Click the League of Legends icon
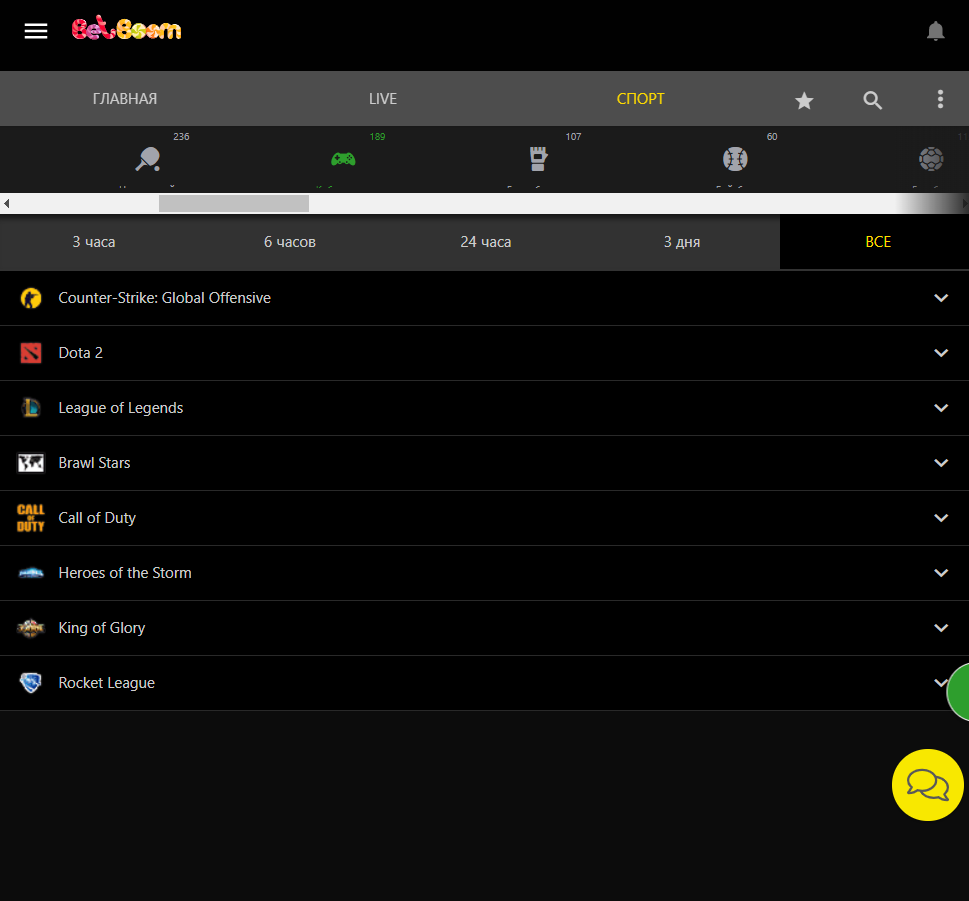Viewport: 969px width, 901px height. [x=31, y=408]
